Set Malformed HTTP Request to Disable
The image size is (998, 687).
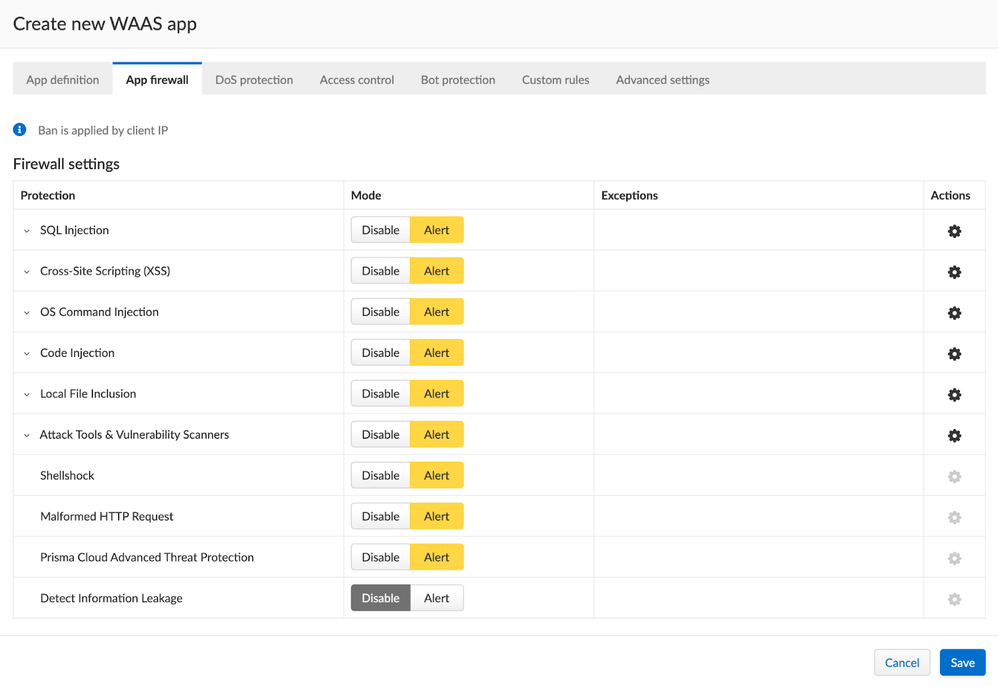(x=380, y=516)
